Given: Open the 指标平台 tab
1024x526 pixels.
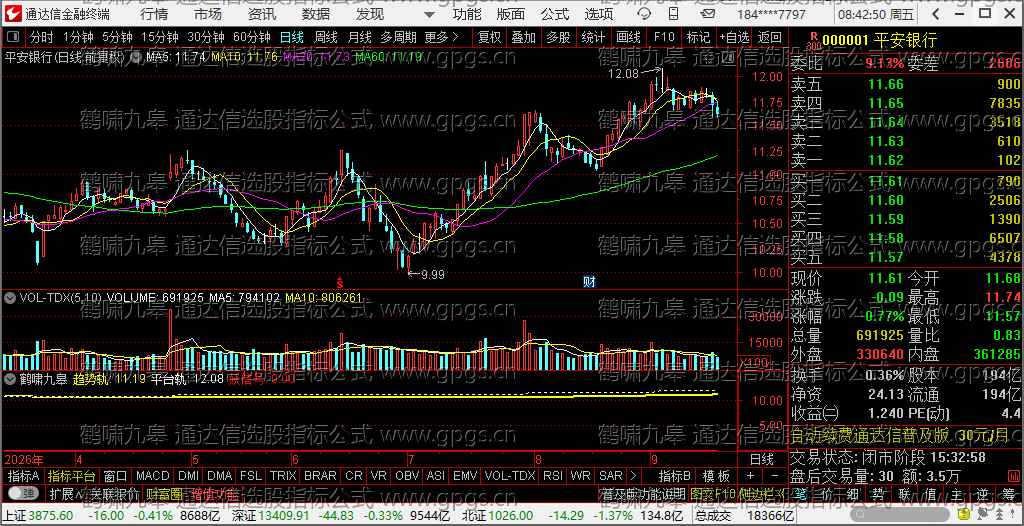Looking at the screenshot, I should [72, 475].
